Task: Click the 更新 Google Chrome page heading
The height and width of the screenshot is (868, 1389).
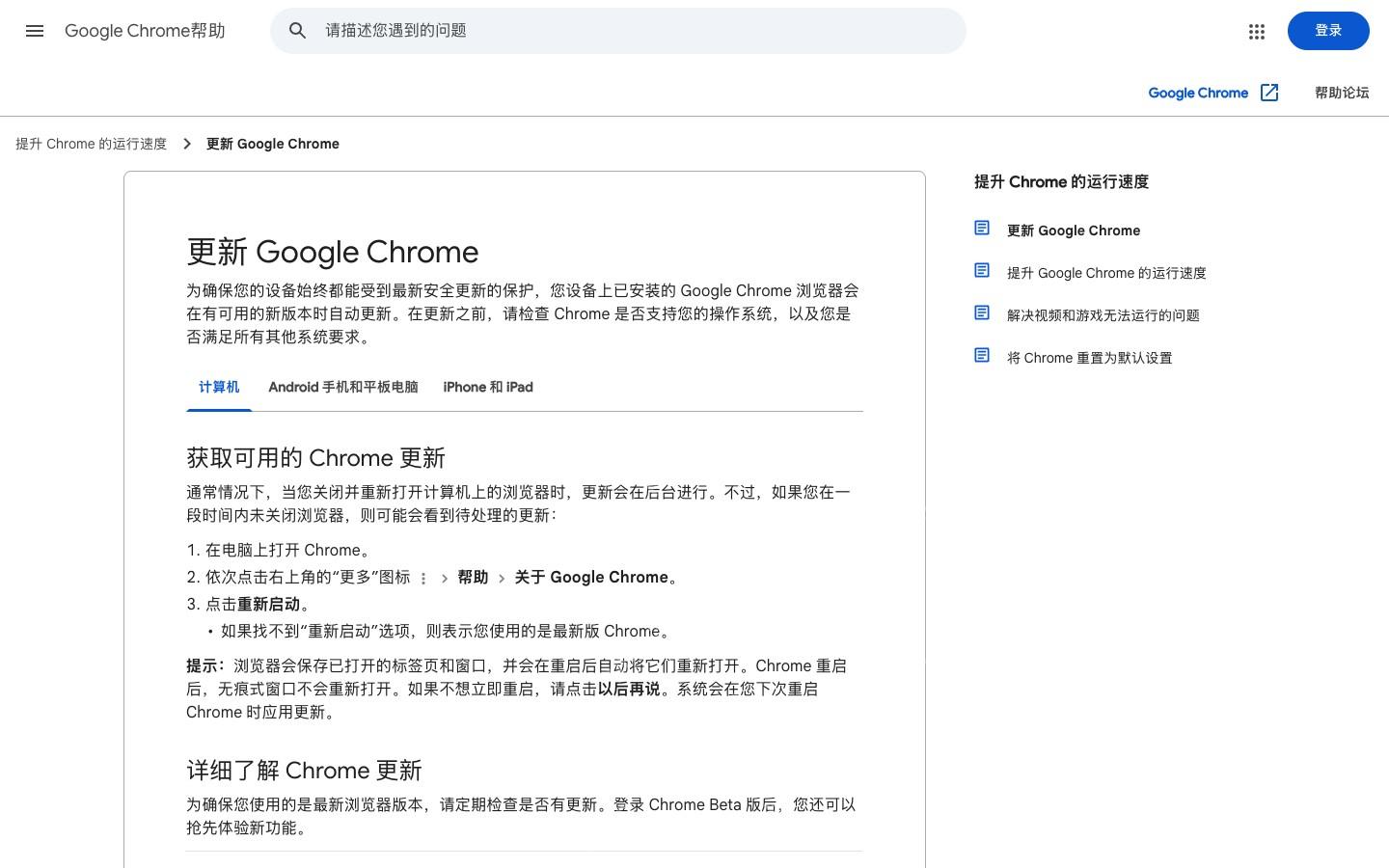Action: [333, 252]
